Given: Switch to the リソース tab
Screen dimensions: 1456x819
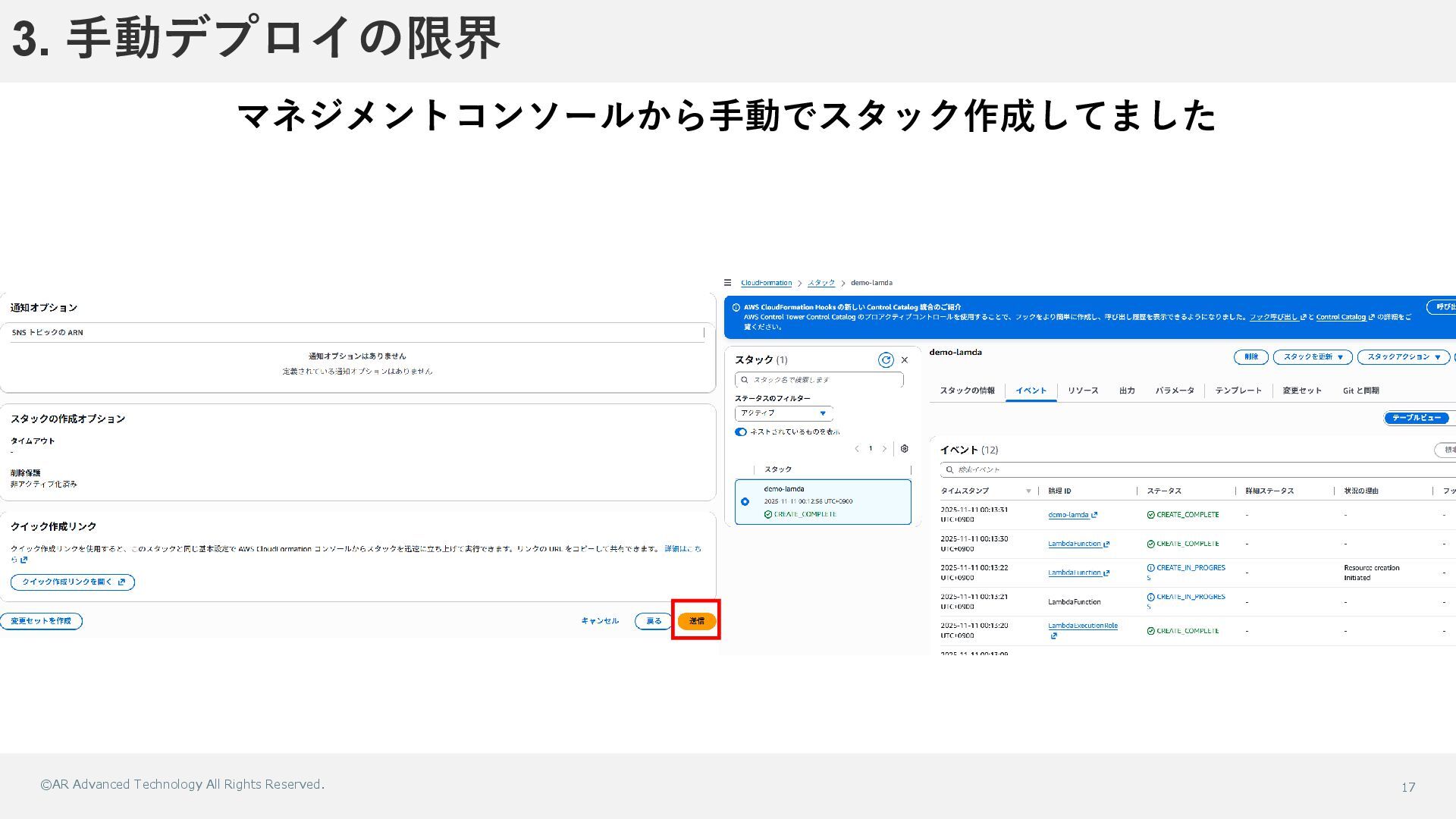Looking at the screenshot, I should [x=1082, y=391].
